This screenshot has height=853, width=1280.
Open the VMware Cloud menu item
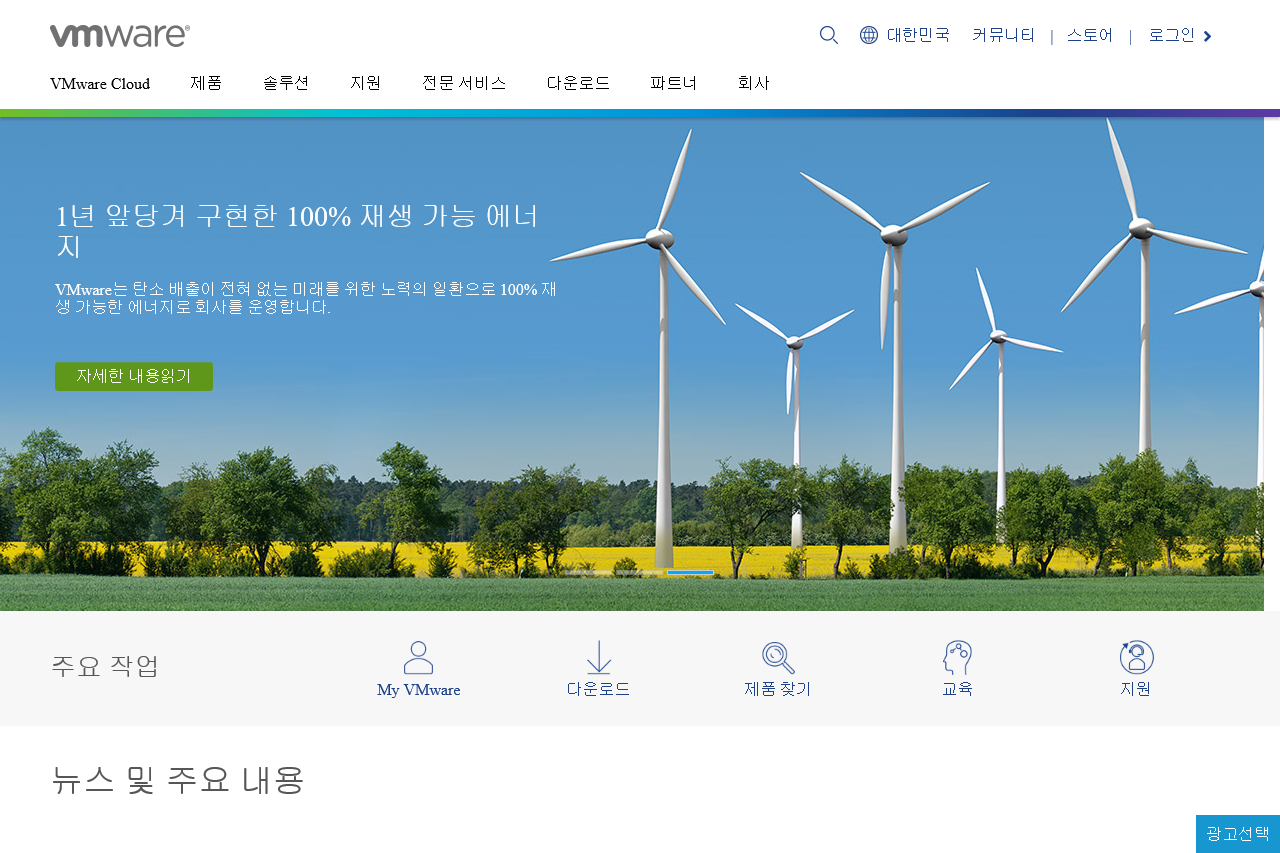[x=100, y=83]
